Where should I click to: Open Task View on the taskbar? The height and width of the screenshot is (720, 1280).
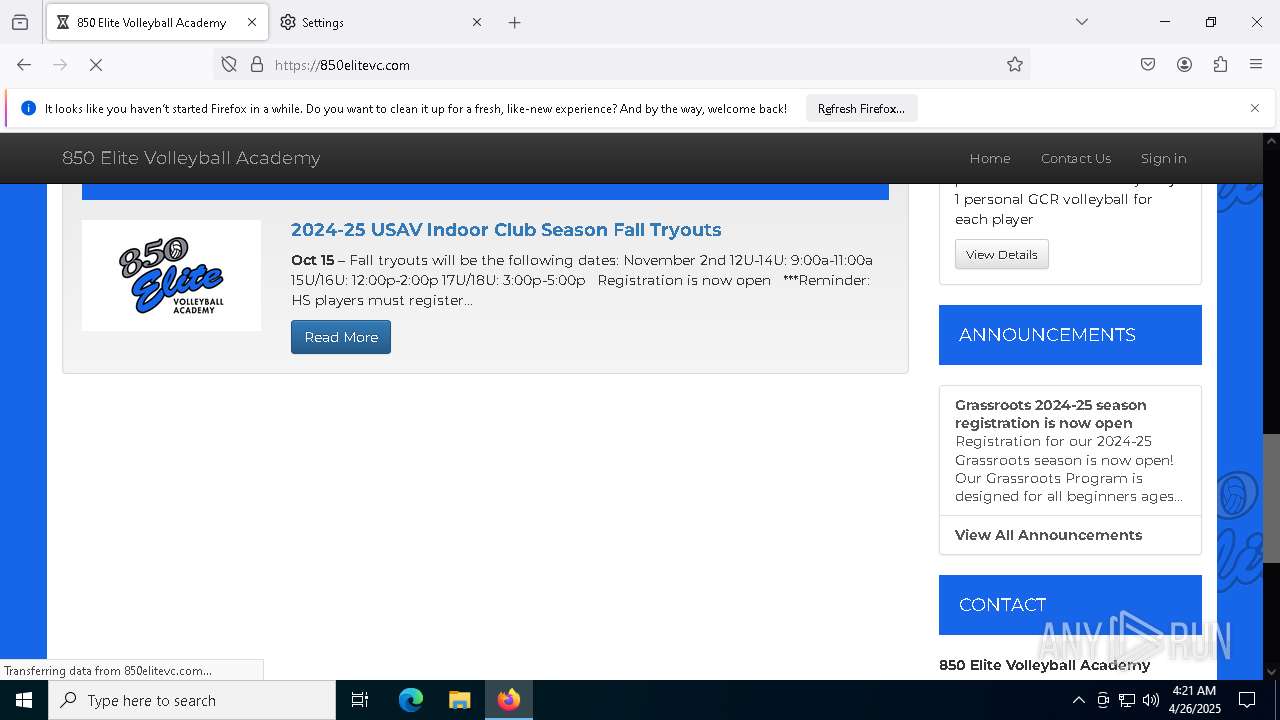[360, 700]
